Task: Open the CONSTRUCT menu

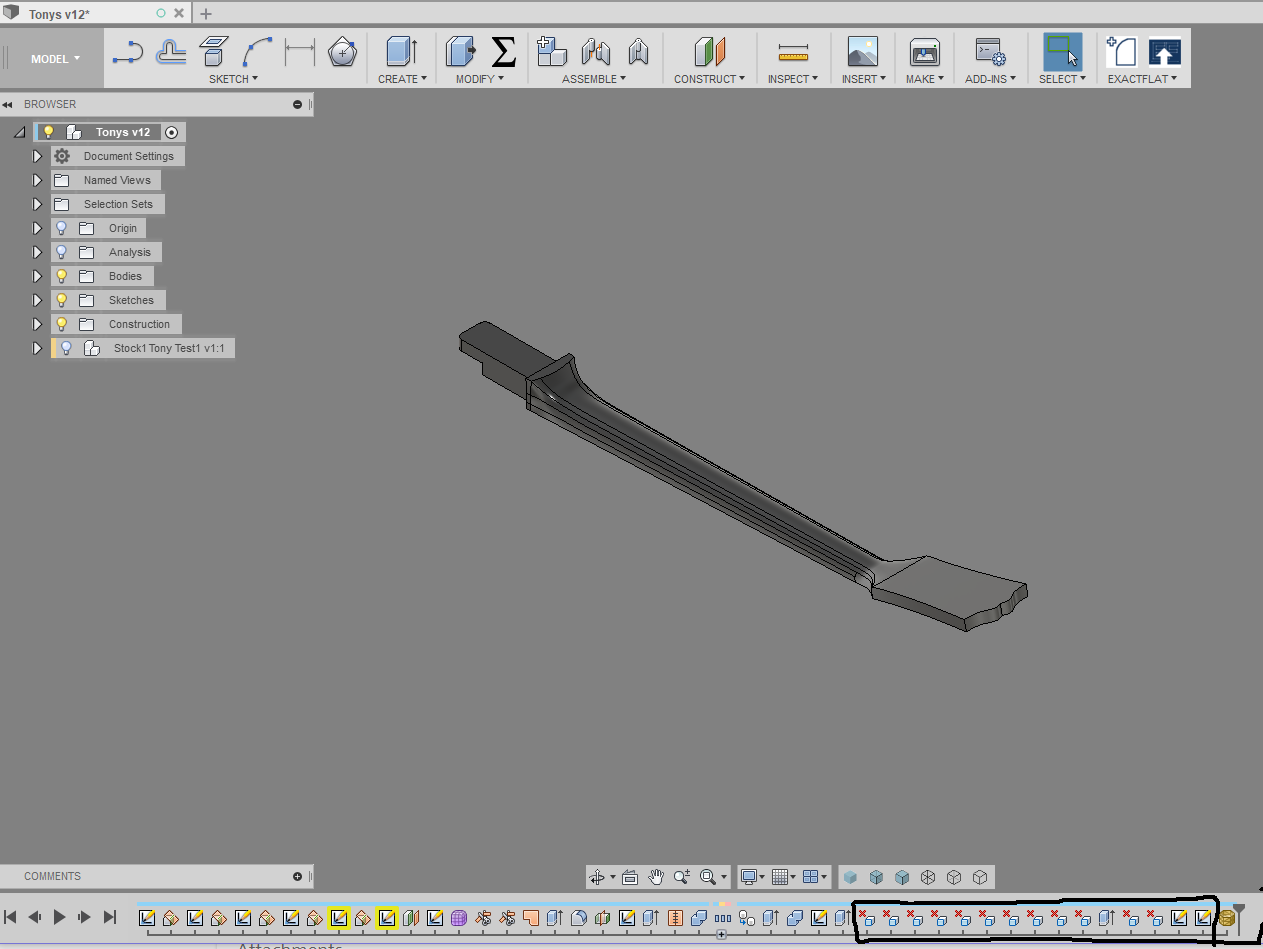Action: point(710,78)
